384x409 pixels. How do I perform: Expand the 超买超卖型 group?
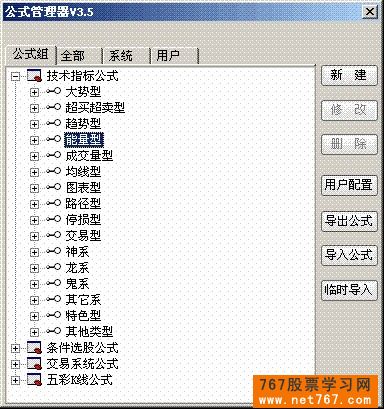pyautogui.click(x=34, y=108)
